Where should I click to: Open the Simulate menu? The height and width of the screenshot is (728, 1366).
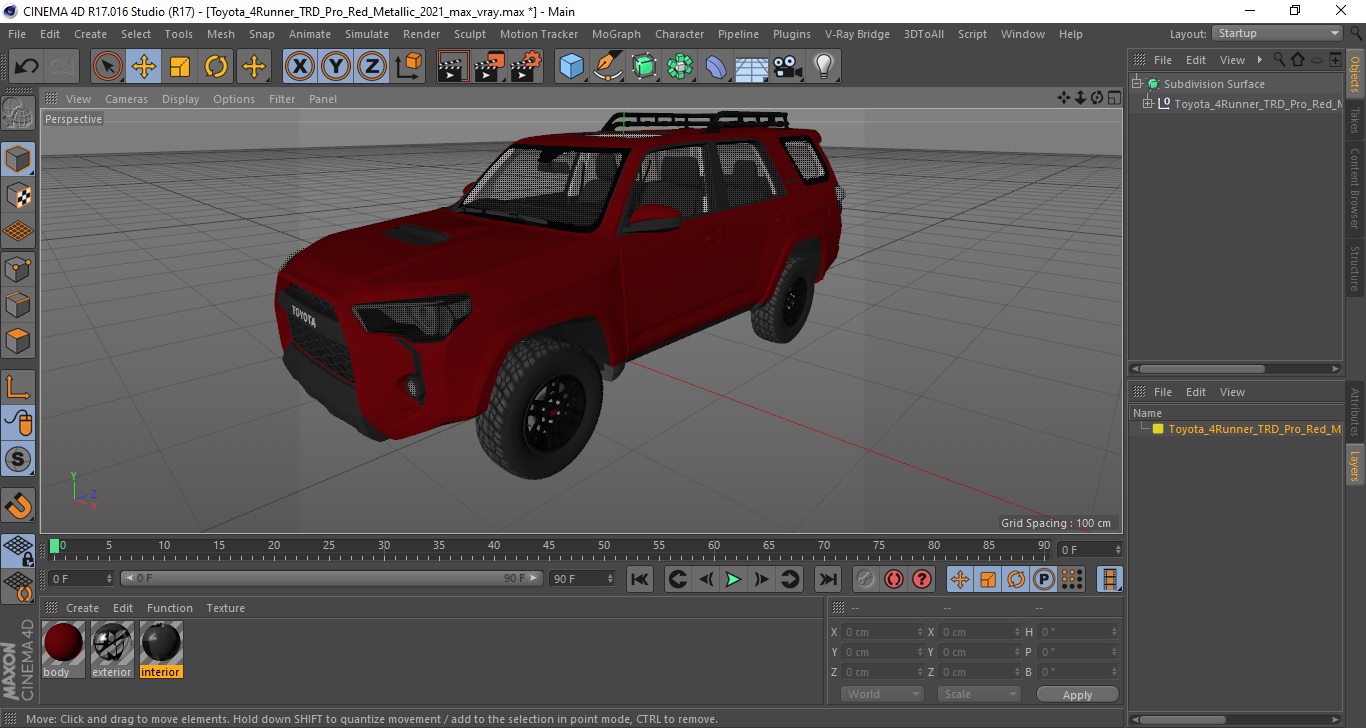[x=367, y=34]
